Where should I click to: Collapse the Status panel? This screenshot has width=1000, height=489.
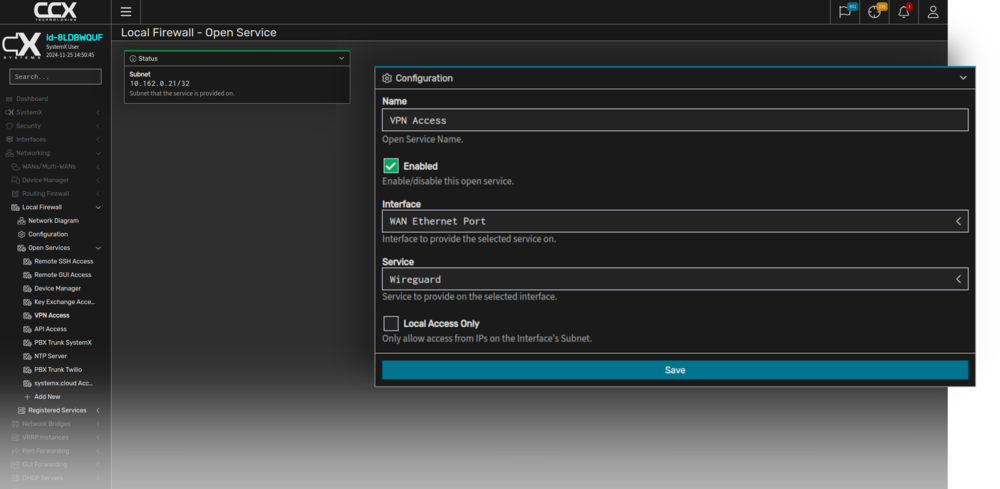click(x=342, y=59)
